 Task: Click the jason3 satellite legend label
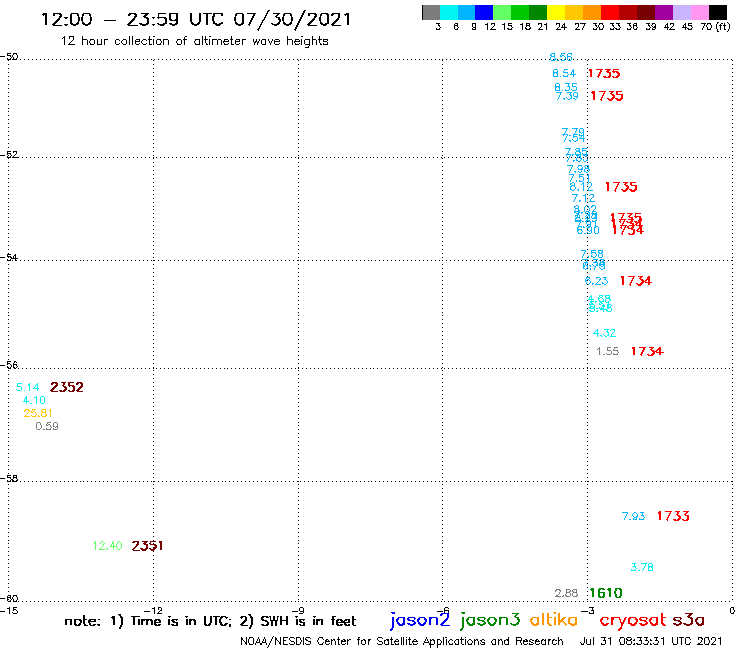490,620
